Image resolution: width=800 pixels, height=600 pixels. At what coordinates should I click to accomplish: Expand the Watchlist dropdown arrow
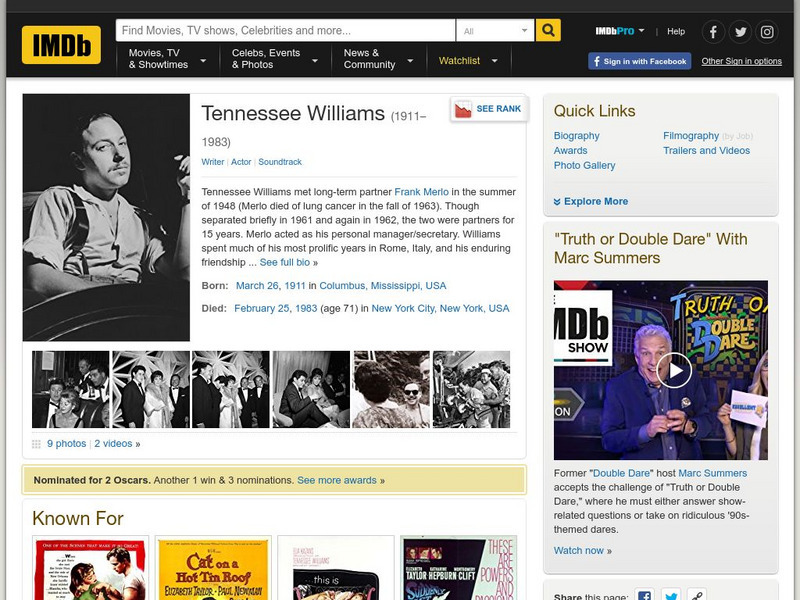click(x=494, y=61)
